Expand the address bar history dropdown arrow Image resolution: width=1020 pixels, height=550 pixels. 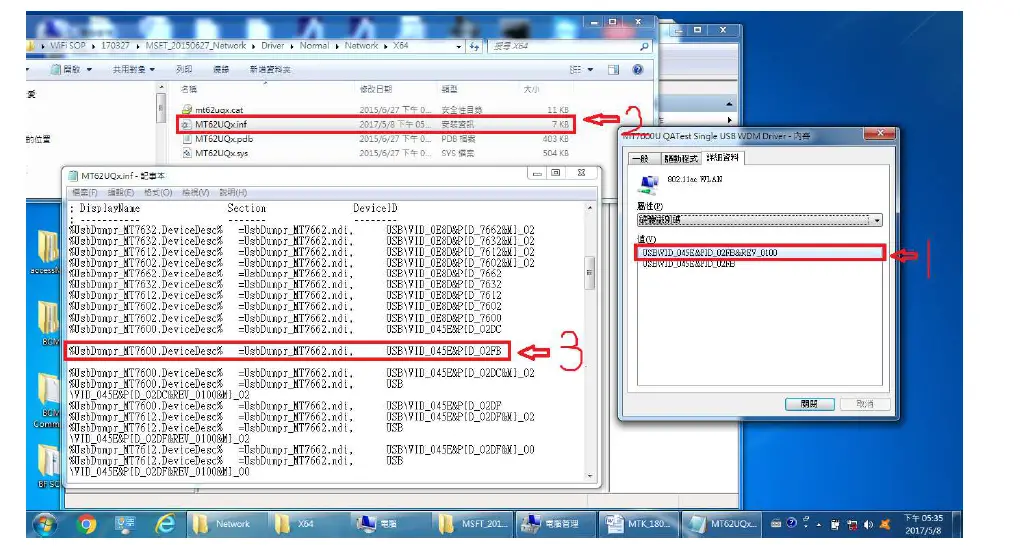[x=459, y=47]
